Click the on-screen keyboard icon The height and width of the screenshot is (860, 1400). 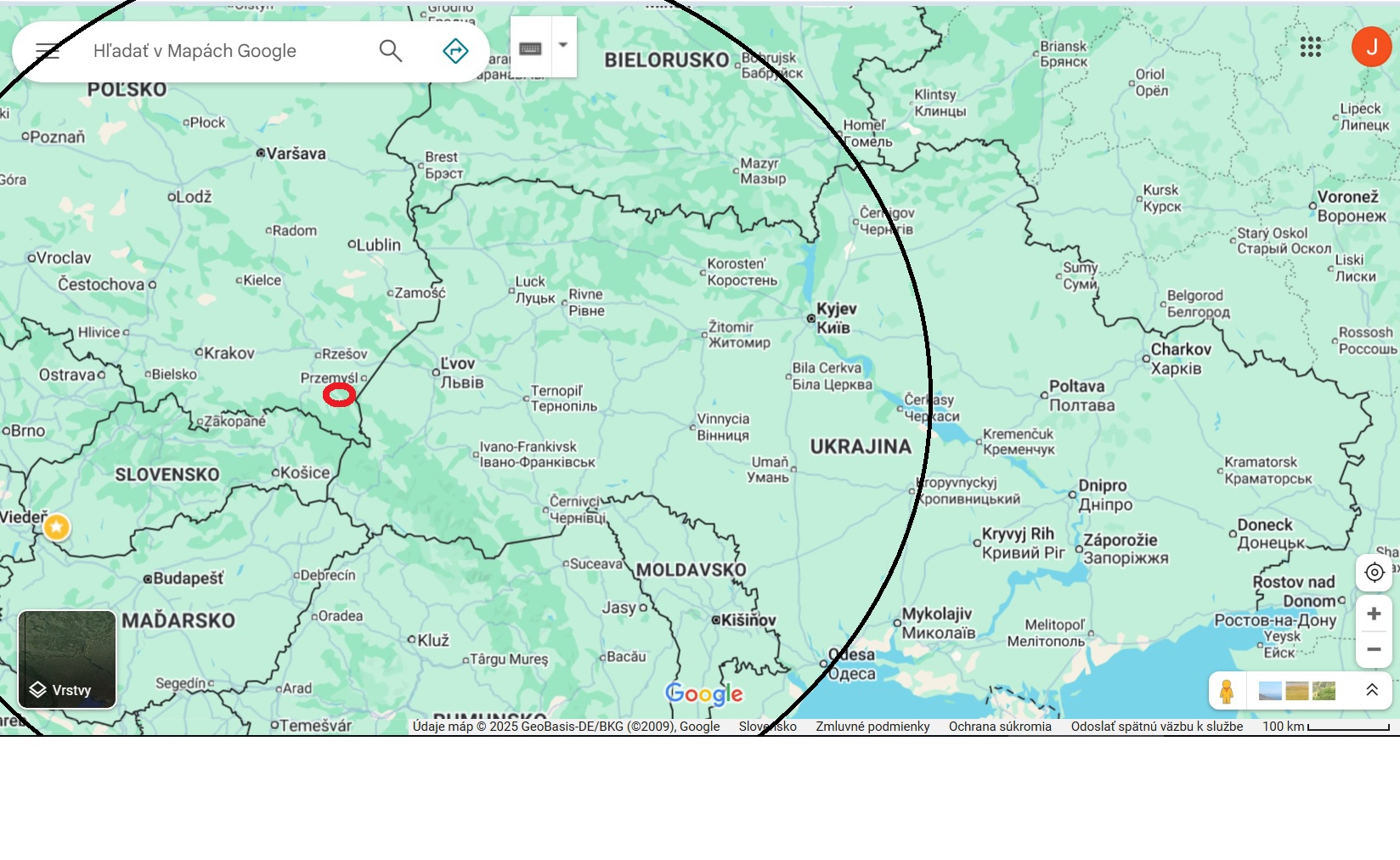531,48
